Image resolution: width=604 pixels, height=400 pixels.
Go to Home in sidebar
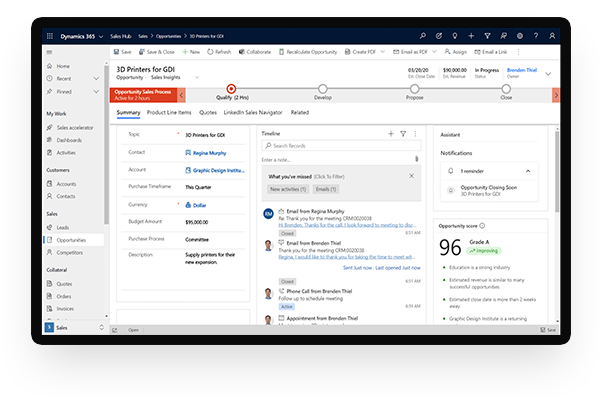[x=63, y=66]
